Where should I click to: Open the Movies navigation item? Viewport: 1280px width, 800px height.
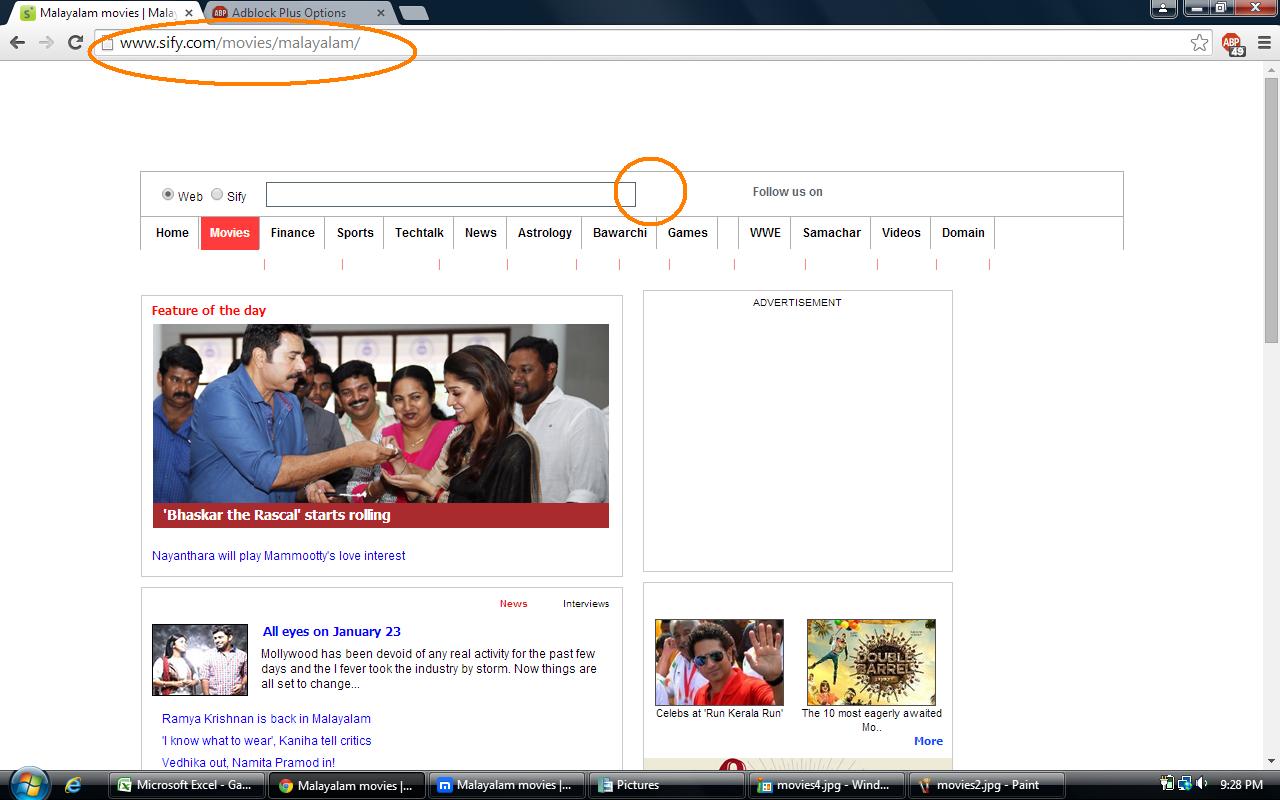230,233
